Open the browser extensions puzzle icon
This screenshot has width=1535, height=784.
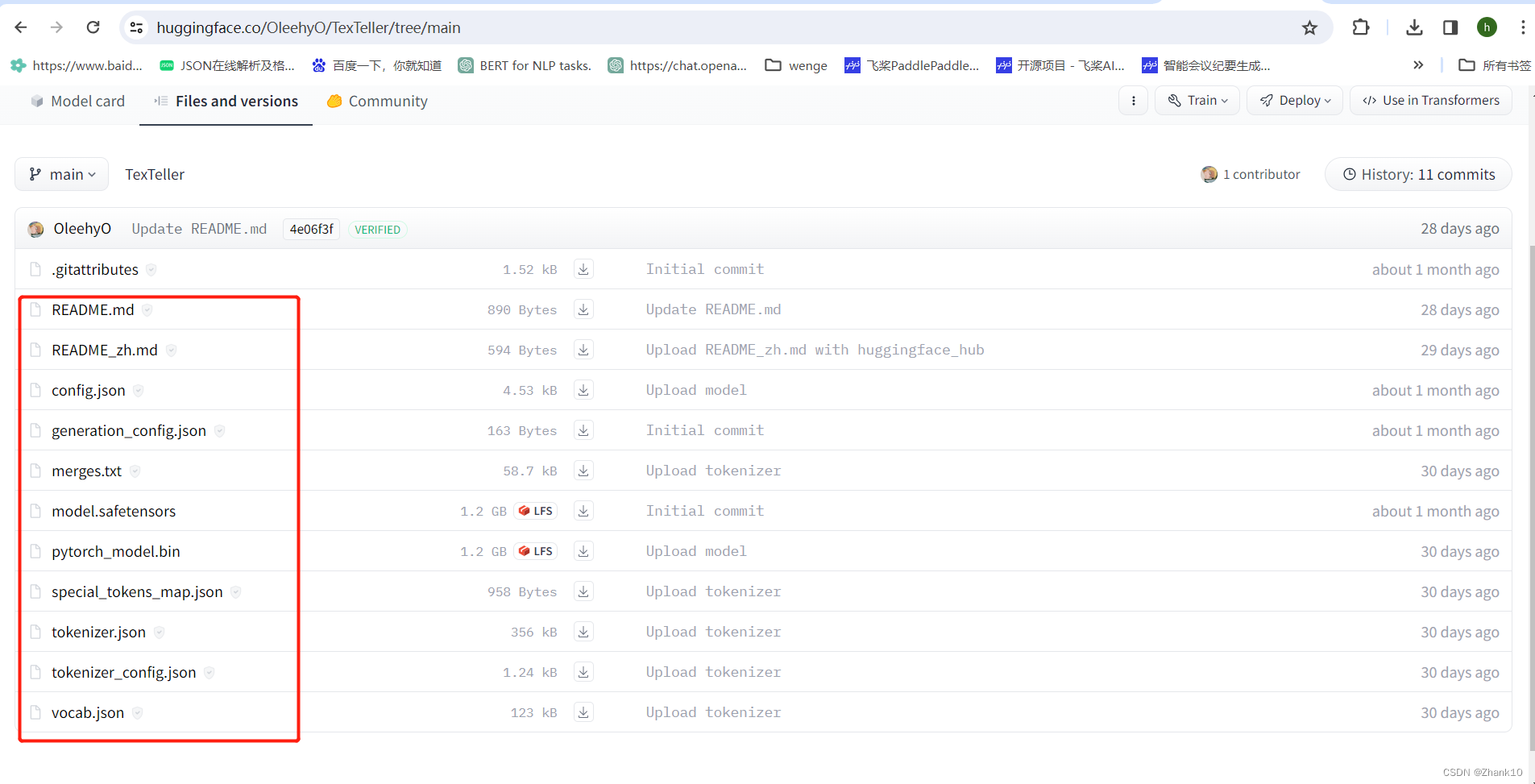[x=1361, y=27]
